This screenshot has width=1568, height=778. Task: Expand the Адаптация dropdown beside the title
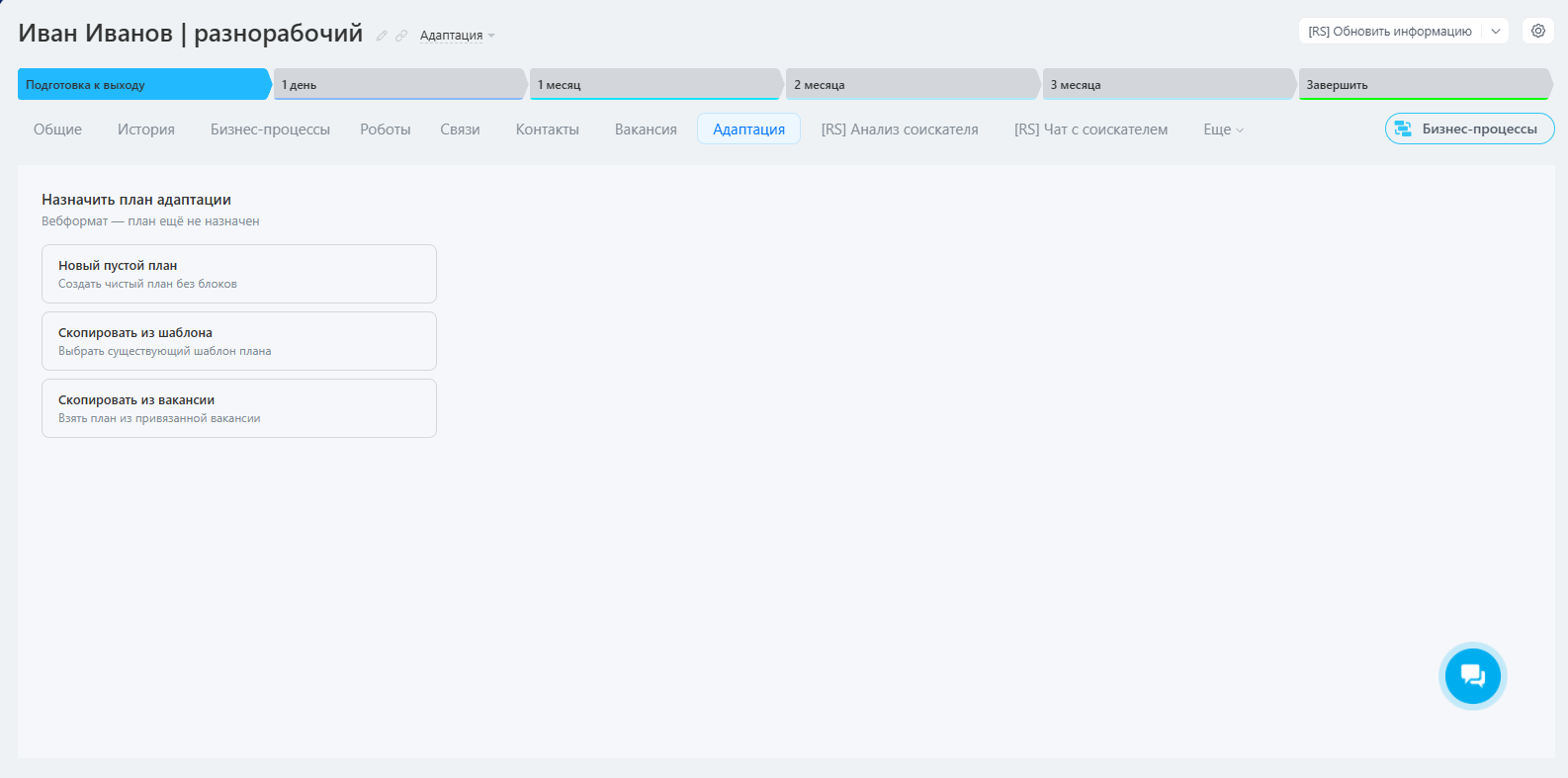457,36
